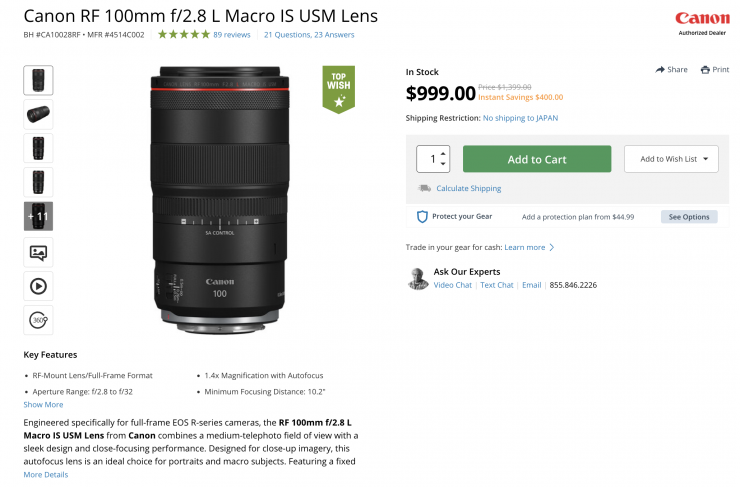This screenshot has height=487, width=740.
Task: Select the first lens thumbnail
Action: pos(38,80)
